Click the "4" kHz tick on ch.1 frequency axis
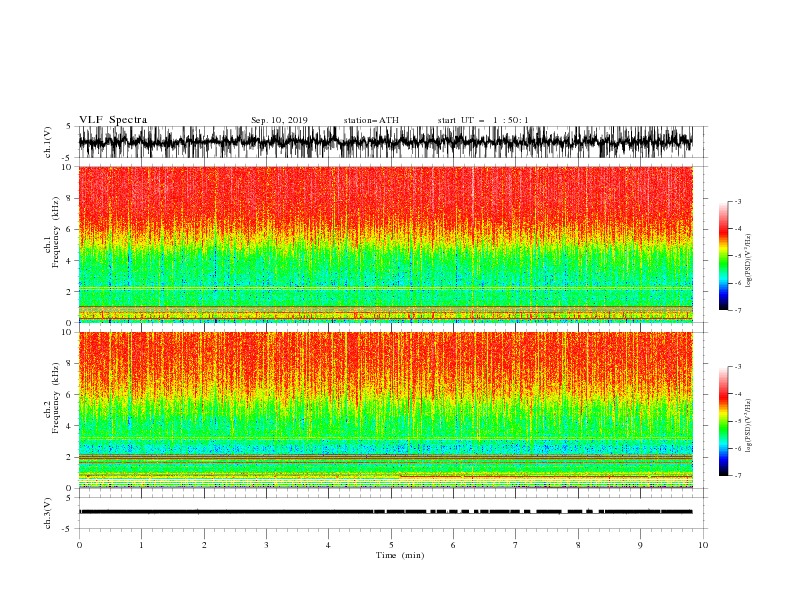The image size is (792, 612). tap(70, 261)
